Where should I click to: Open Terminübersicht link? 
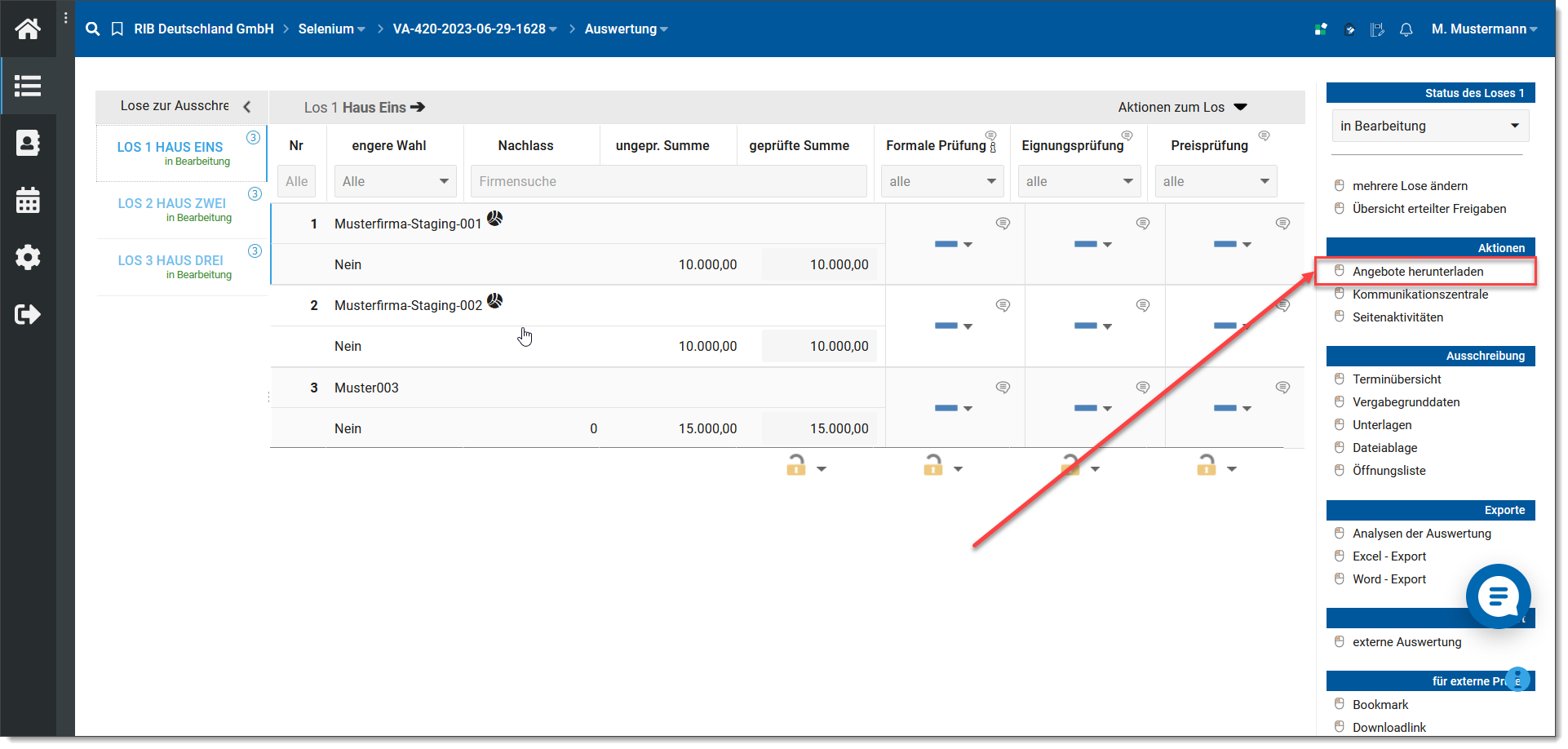[x=1397, y=379]
